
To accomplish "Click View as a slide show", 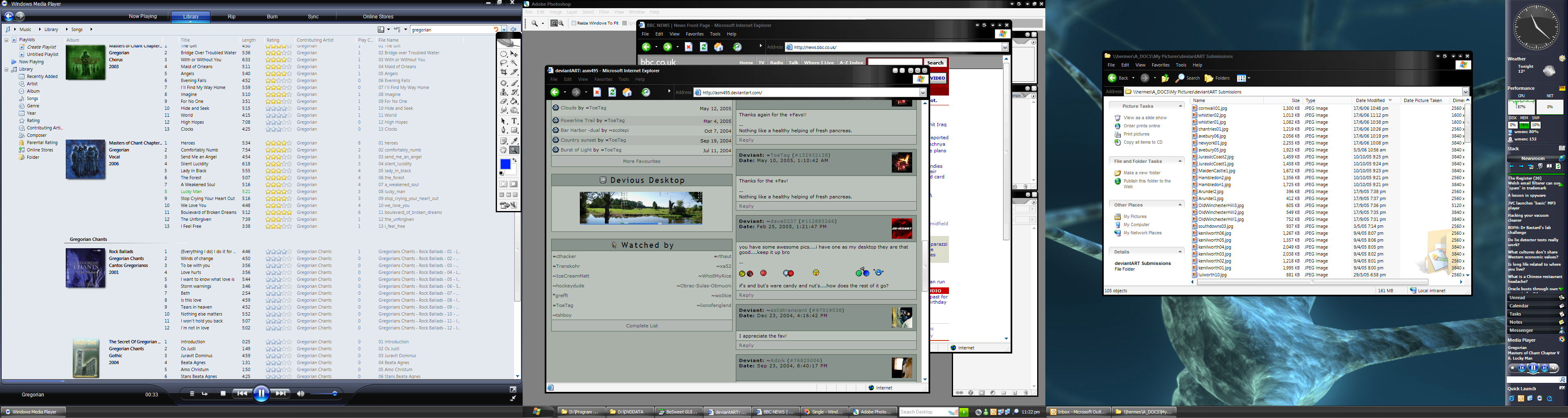I will [x=1145, y=118].
